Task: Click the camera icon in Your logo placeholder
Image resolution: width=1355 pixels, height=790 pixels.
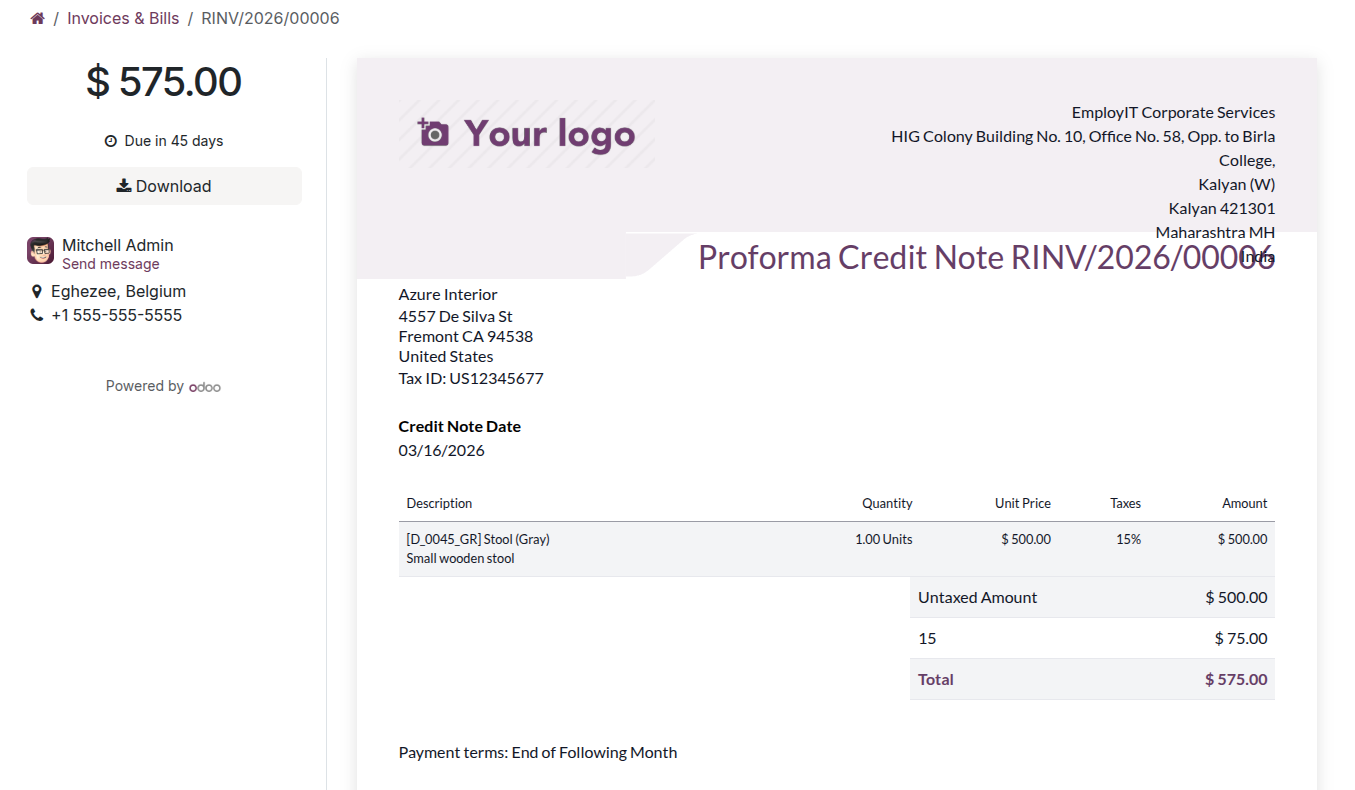Action: coord(434,133)
